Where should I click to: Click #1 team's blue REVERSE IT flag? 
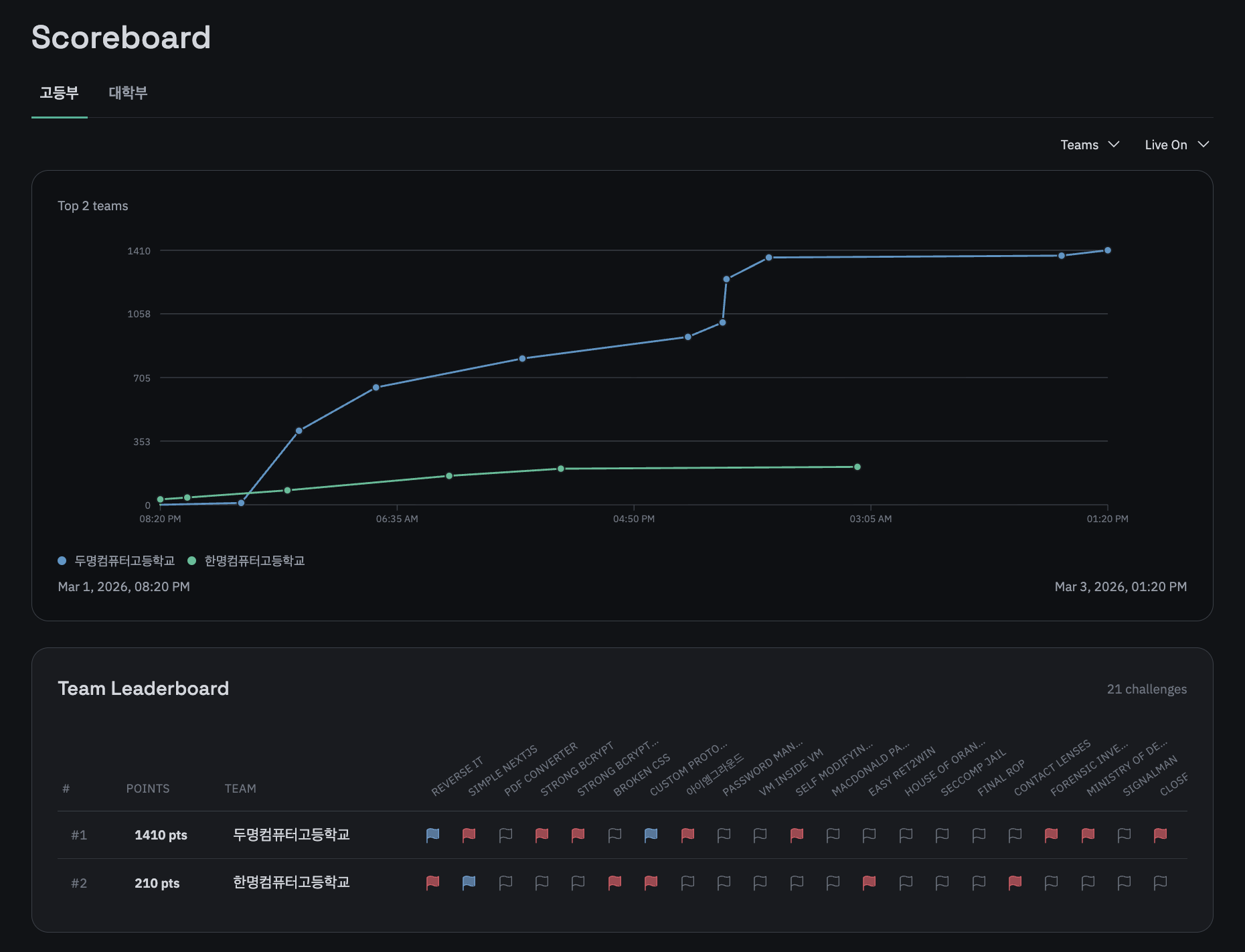coord(433,835)
